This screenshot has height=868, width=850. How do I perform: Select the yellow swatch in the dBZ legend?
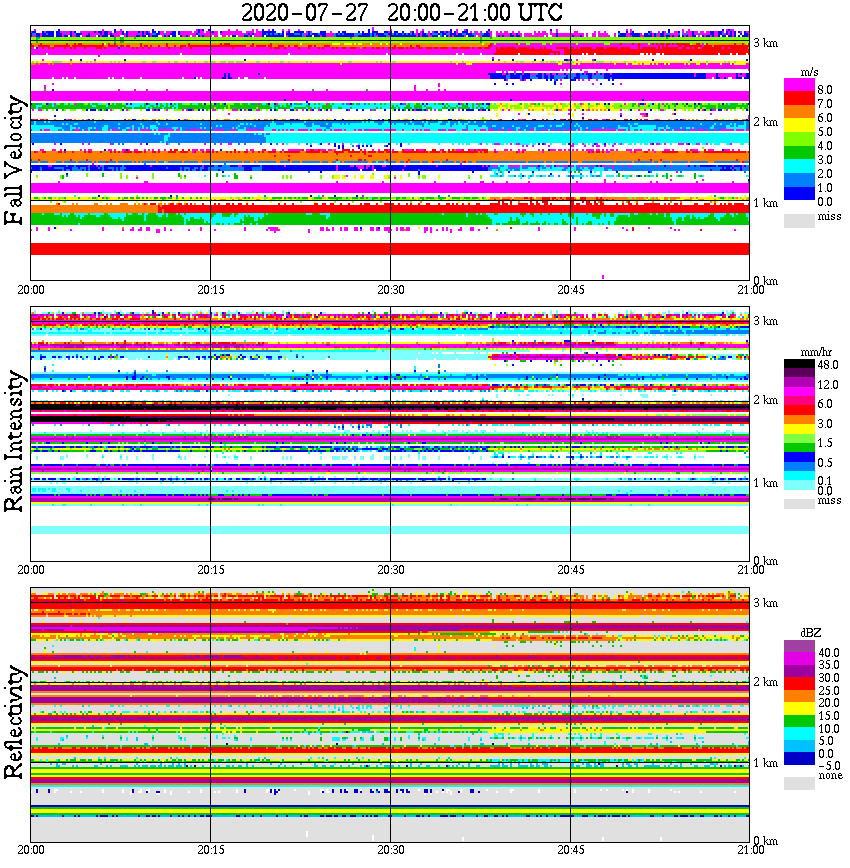pyautogui.click(x=800, y=709)
